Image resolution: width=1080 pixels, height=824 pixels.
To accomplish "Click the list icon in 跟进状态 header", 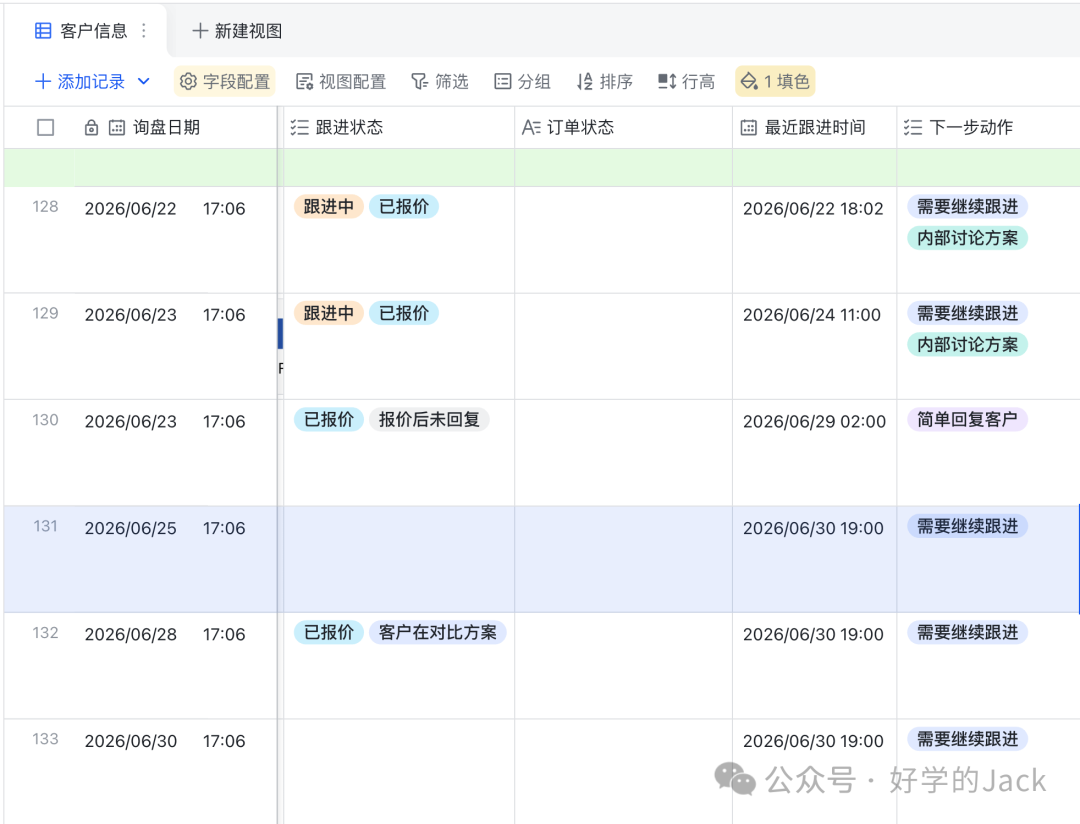I will 300,127.
